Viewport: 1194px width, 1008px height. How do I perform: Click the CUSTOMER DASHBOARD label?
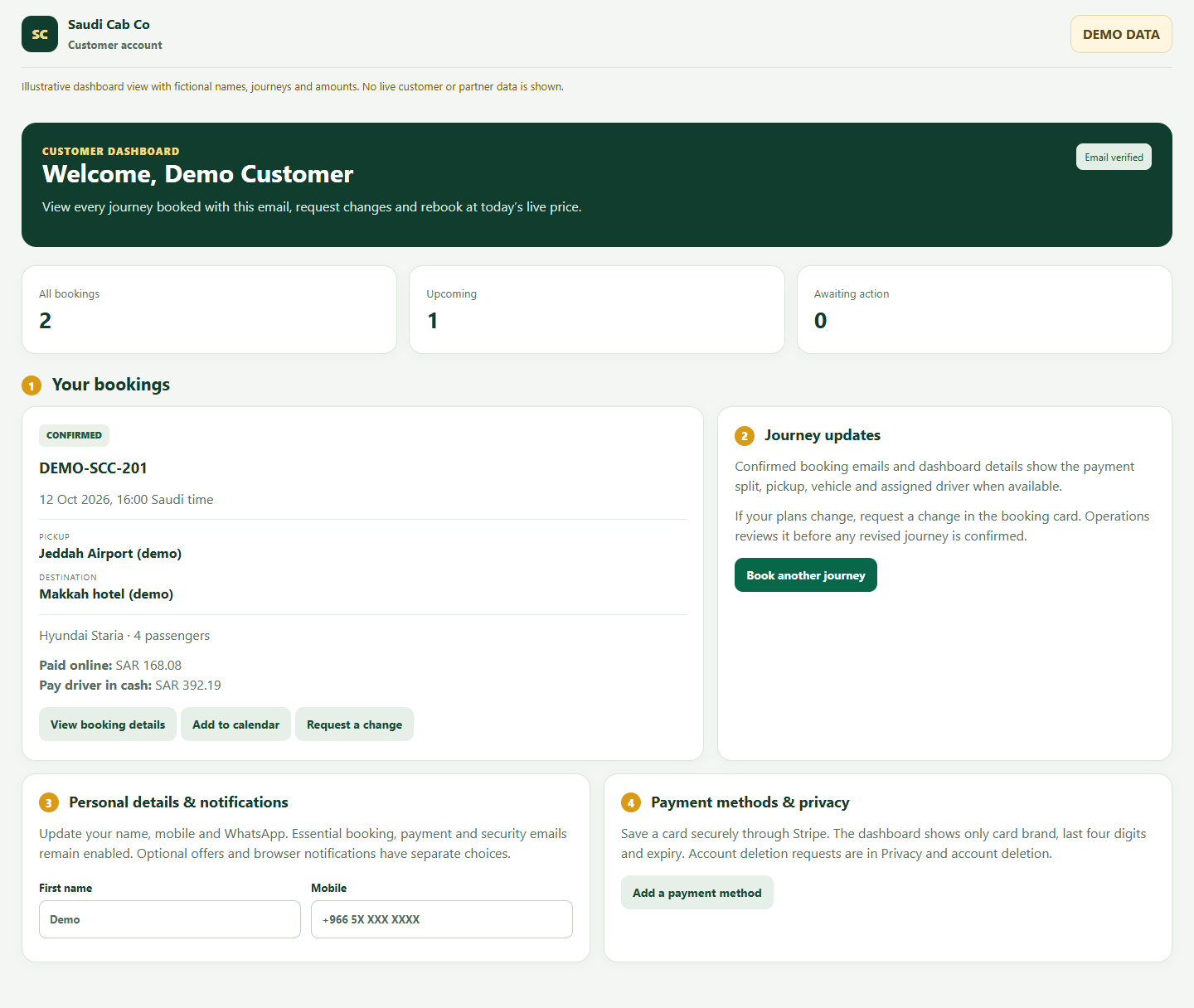[x=111, y=152]
